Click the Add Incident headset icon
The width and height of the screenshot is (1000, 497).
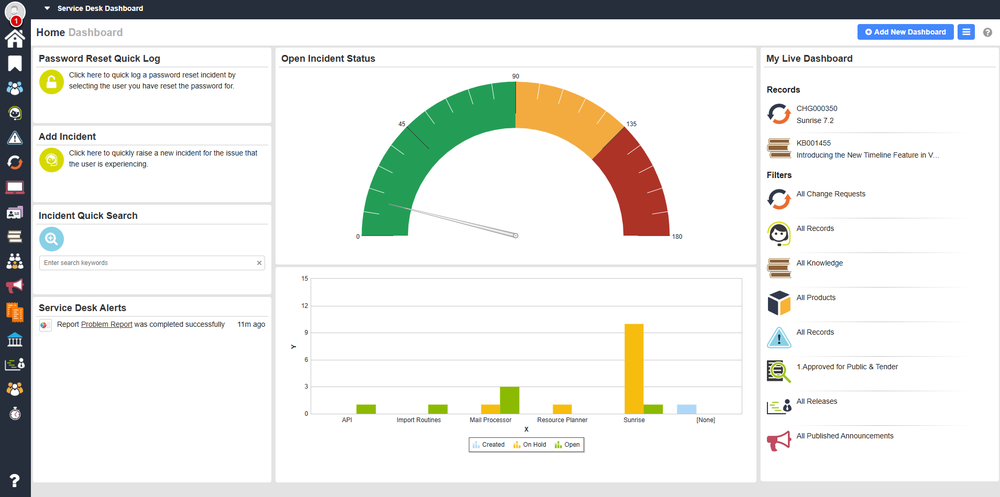(x=52, y=160)
